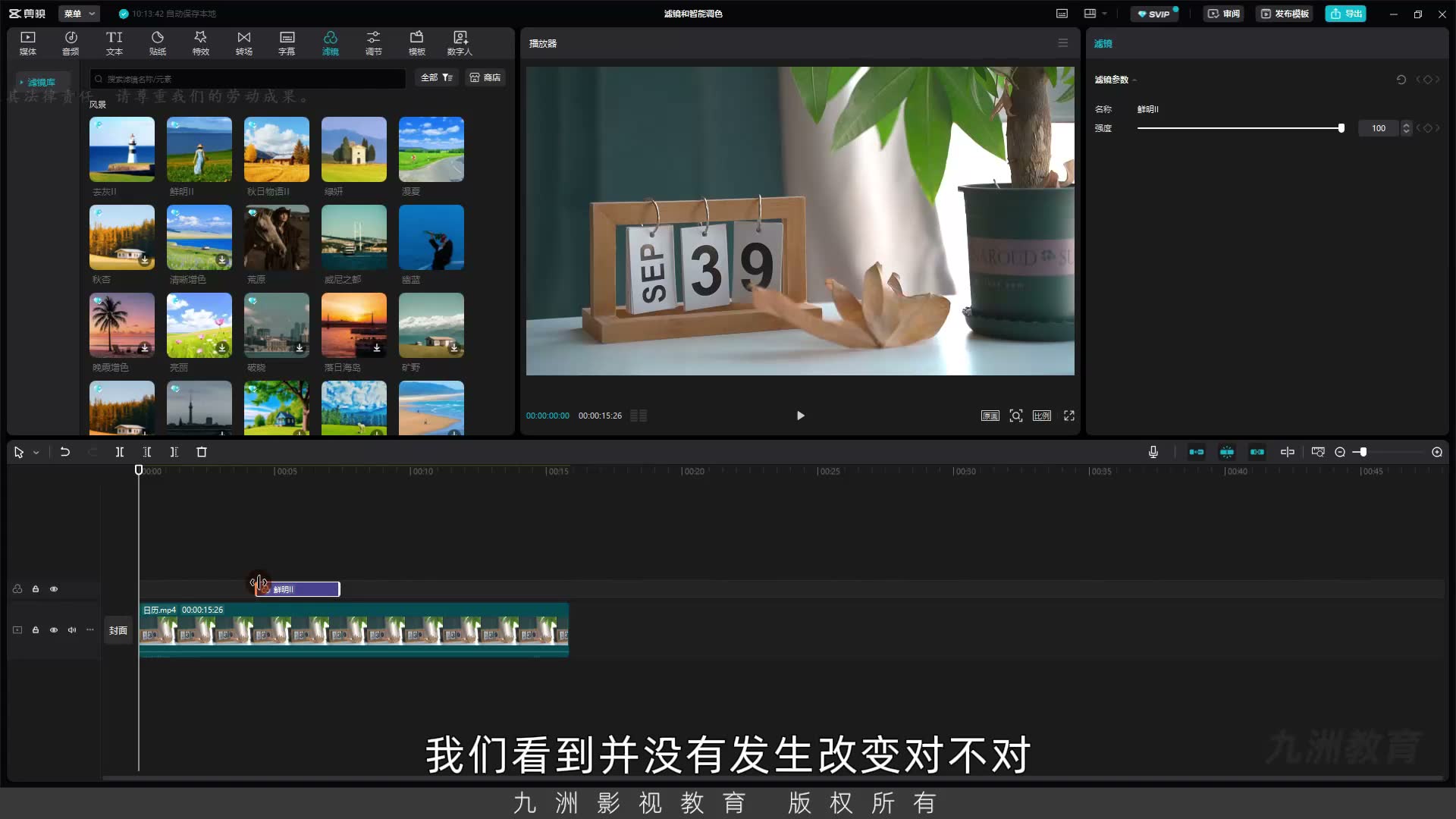Delete the selected clip

pyautogui.click(x=202, y=452)
